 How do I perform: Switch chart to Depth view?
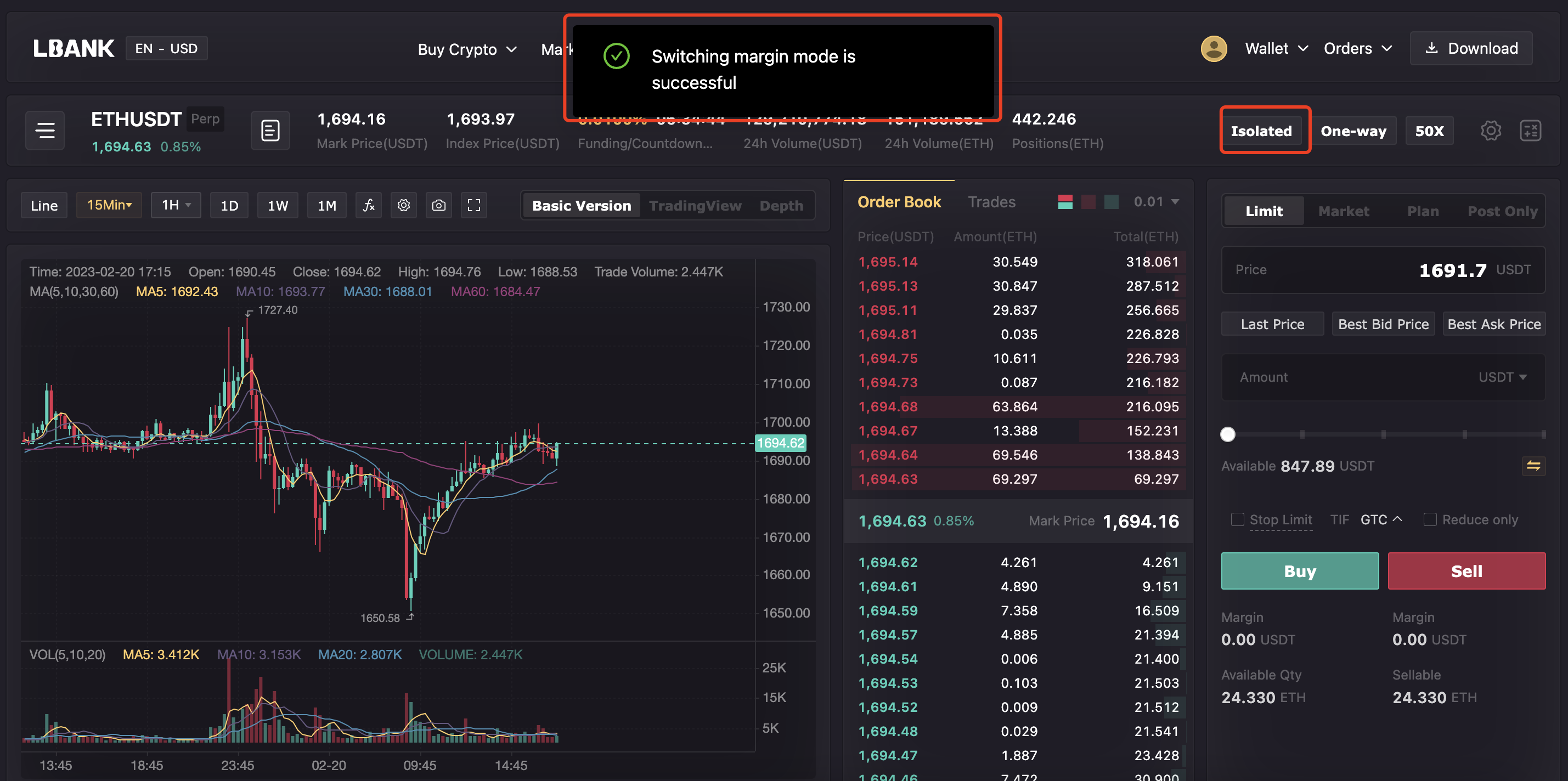coord(781,206)
